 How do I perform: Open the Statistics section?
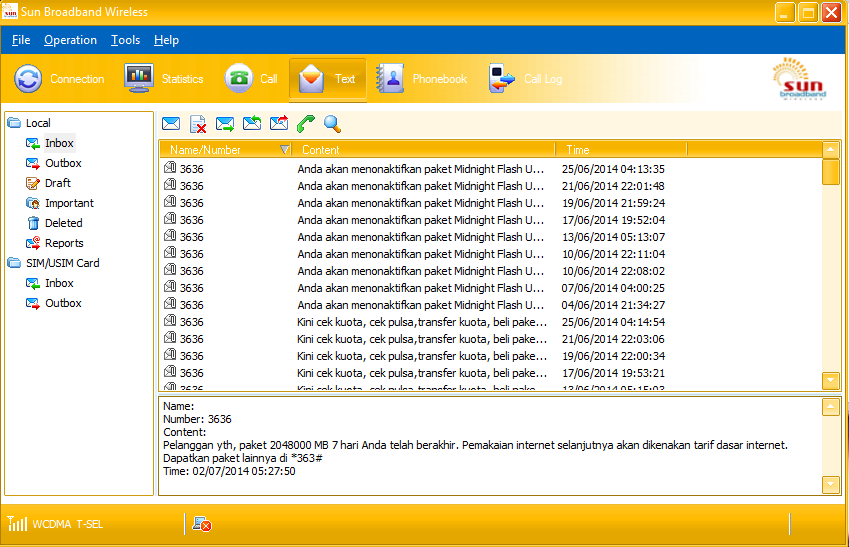tap(164, 79)
